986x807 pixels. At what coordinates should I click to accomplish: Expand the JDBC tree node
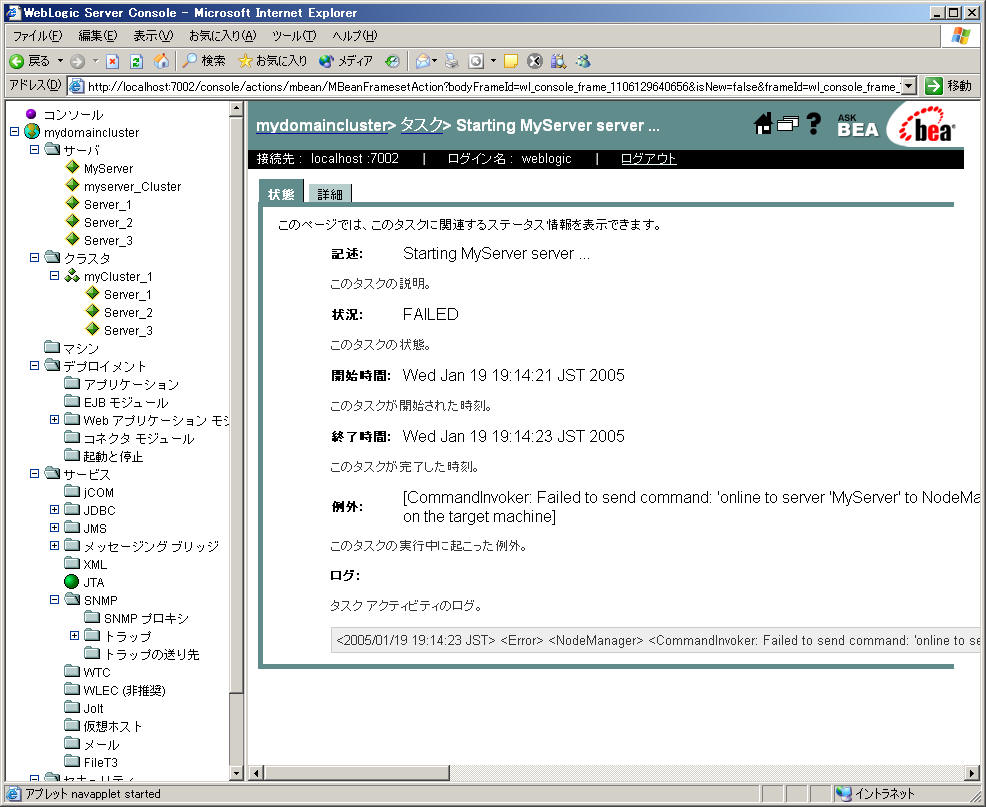(x=55, y=510)
